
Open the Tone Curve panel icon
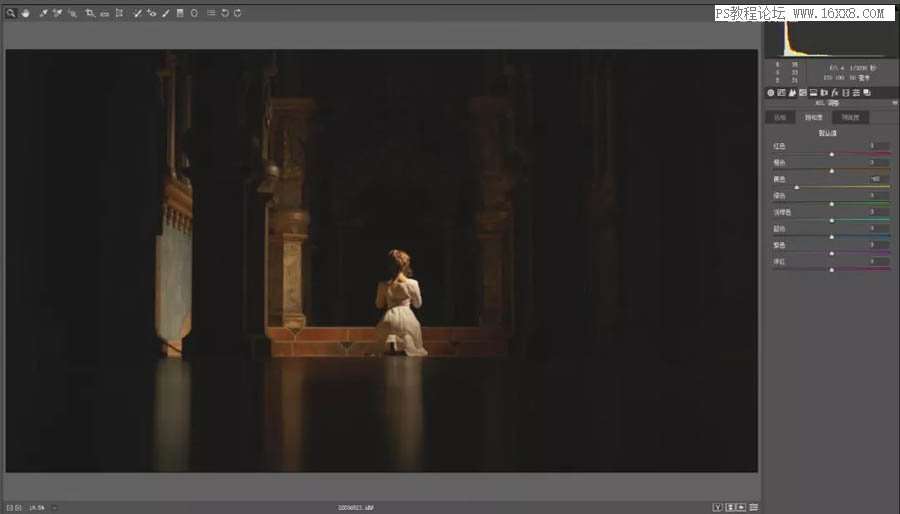(x=781, y=92)
